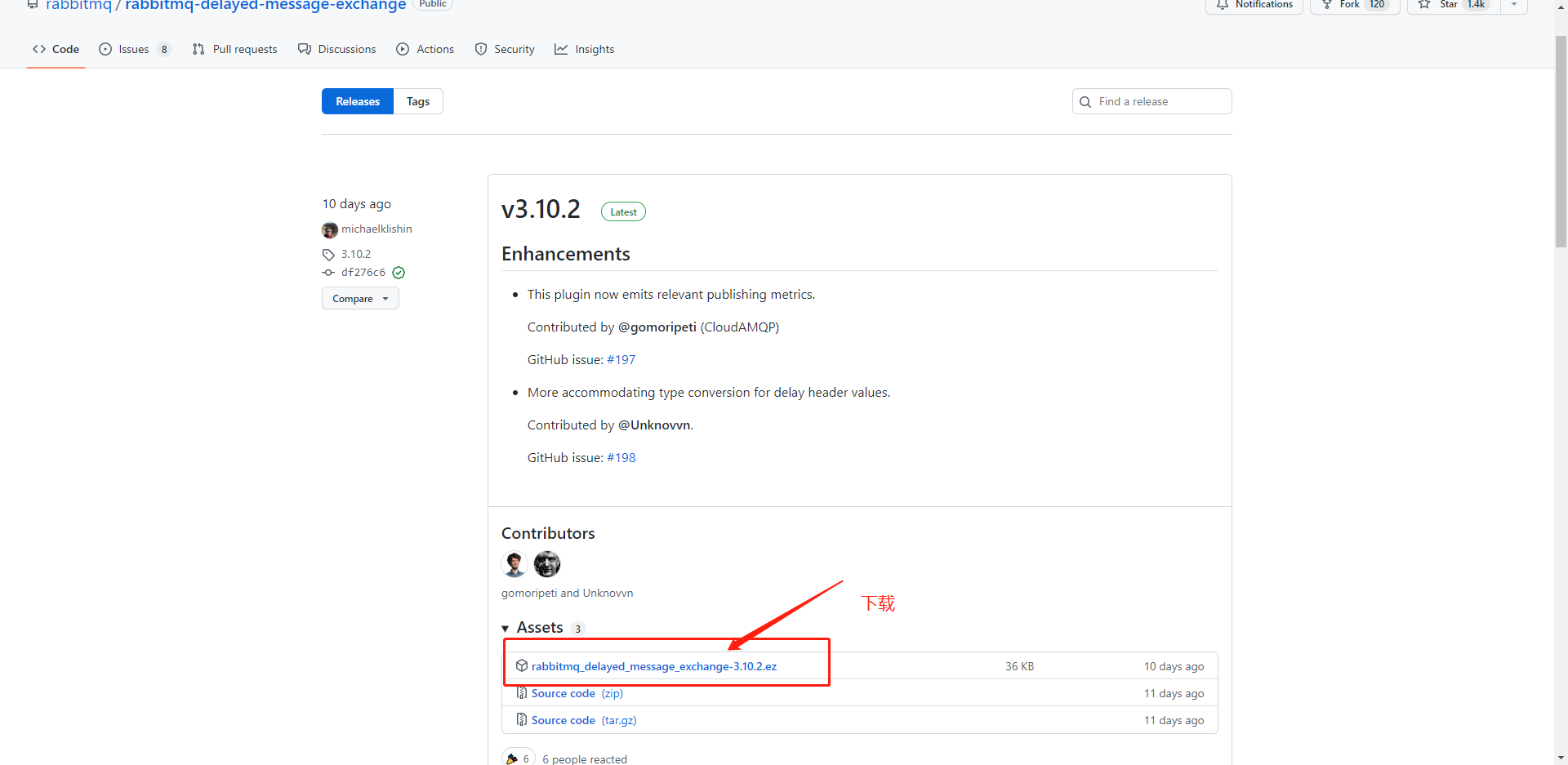The height and width of the screenshot is (765, 1568).
Task: Open the Security tab
Action: pyautogui.click(x=505, y=49)
